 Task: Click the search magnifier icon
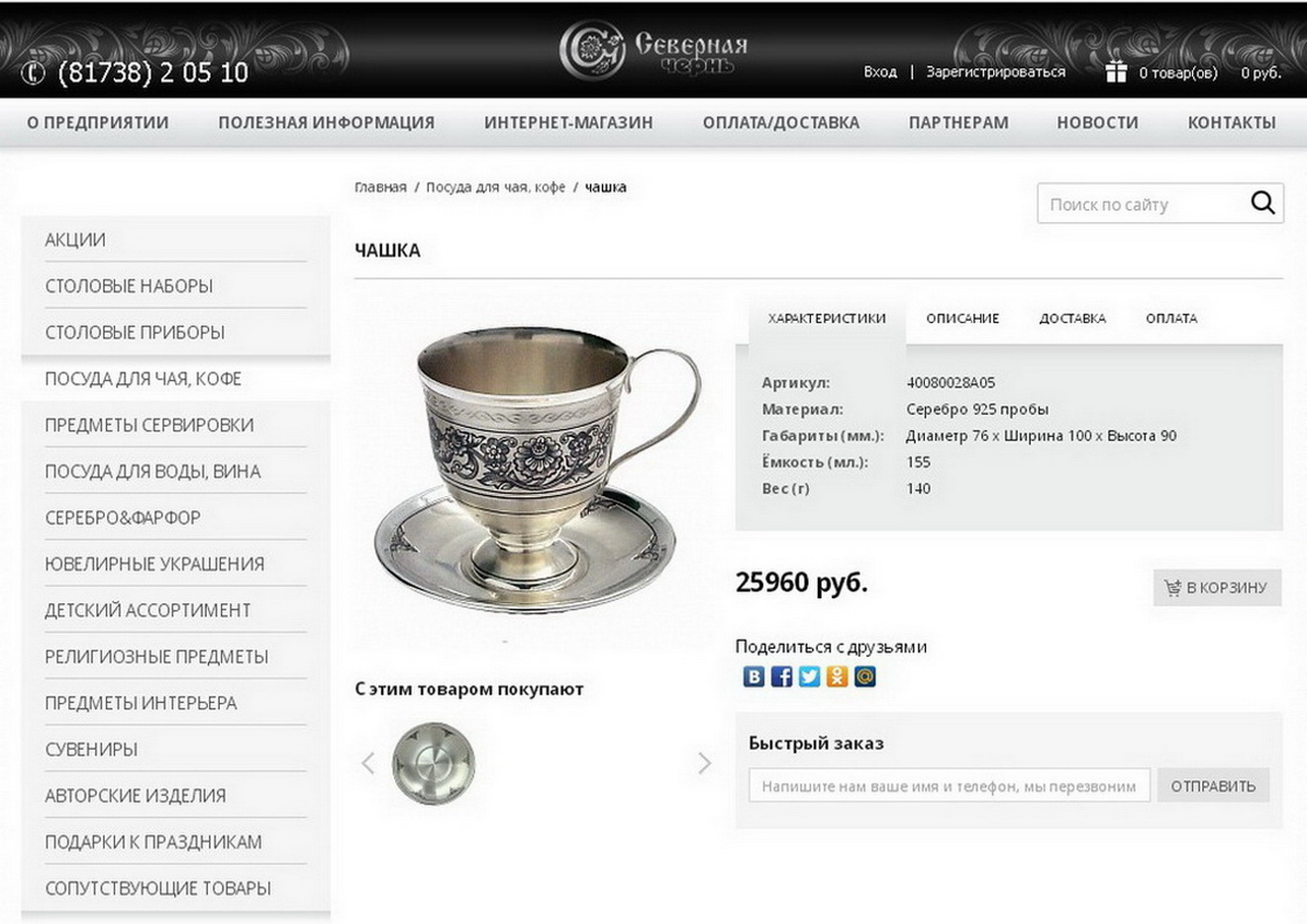click(1262, 203)
